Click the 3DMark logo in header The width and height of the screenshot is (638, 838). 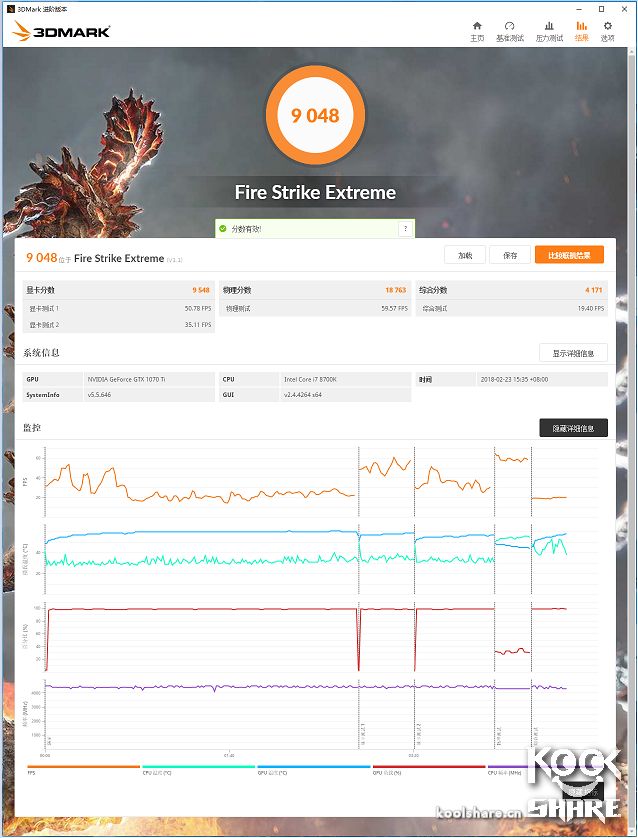61,31
